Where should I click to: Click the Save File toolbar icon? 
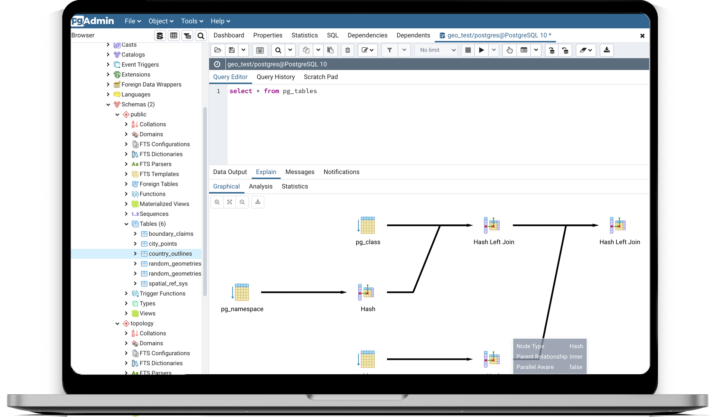point(232,50)
